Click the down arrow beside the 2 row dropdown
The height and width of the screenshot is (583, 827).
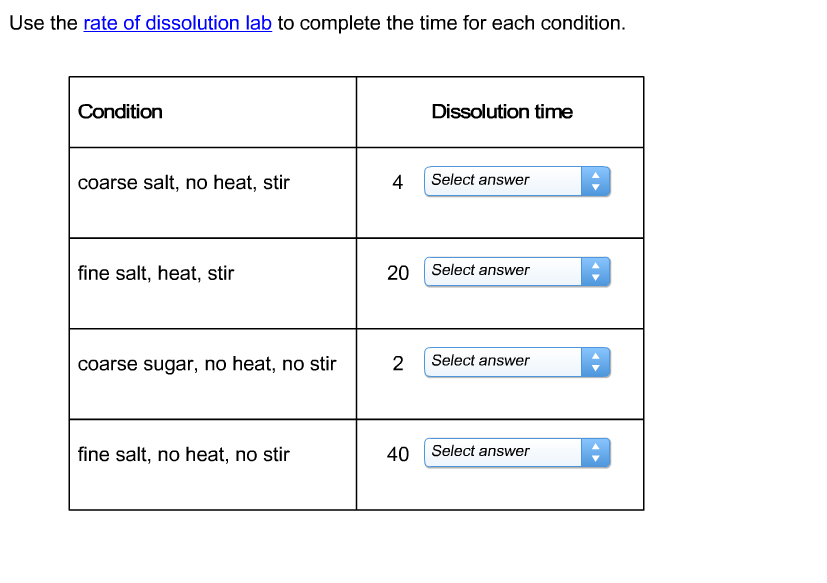(596, 368)
